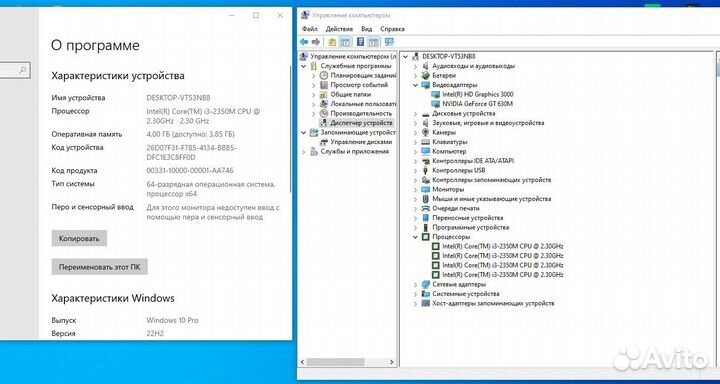
Task: Click the Сетевые адаптеры network icon
Action: click(426, 284)
